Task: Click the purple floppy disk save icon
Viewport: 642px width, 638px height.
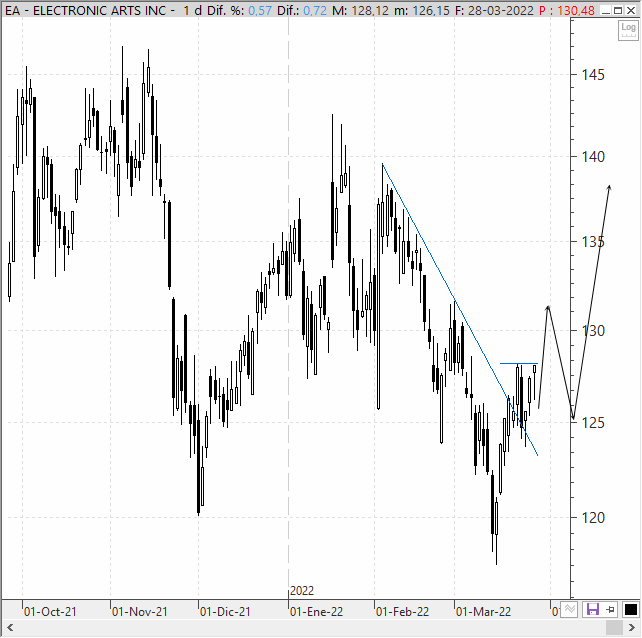Action: tap(592, 609)
